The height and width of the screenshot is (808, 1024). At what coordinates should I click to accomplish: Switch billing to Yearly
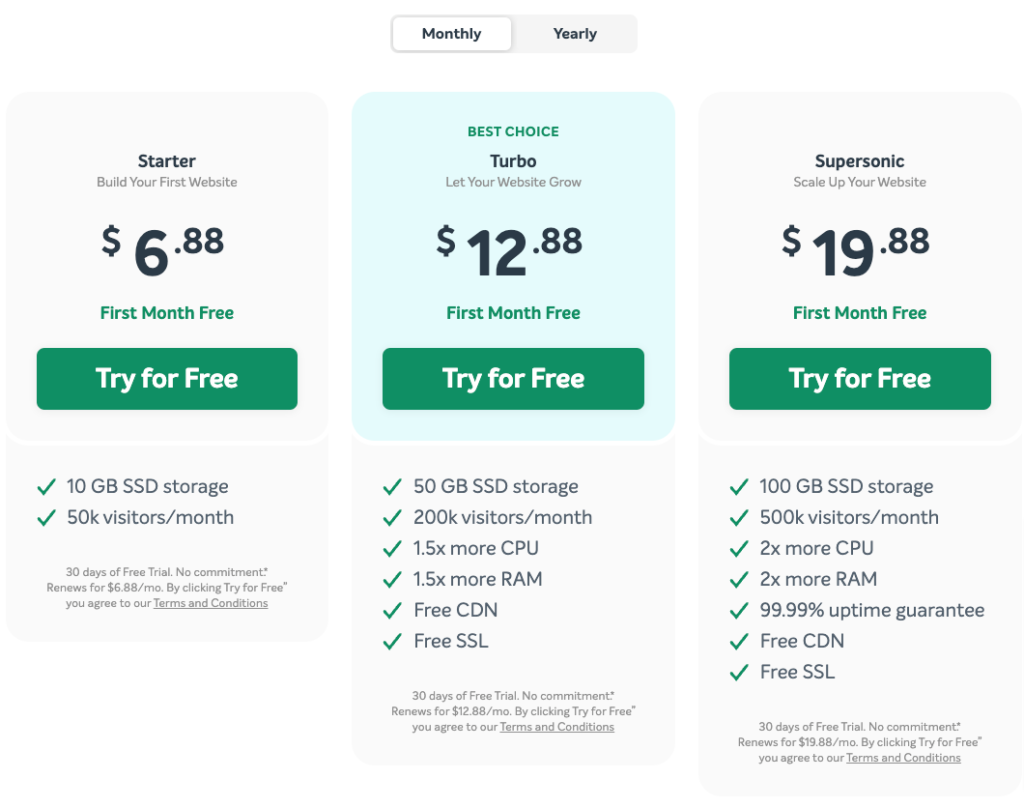[x=575, y=34]
